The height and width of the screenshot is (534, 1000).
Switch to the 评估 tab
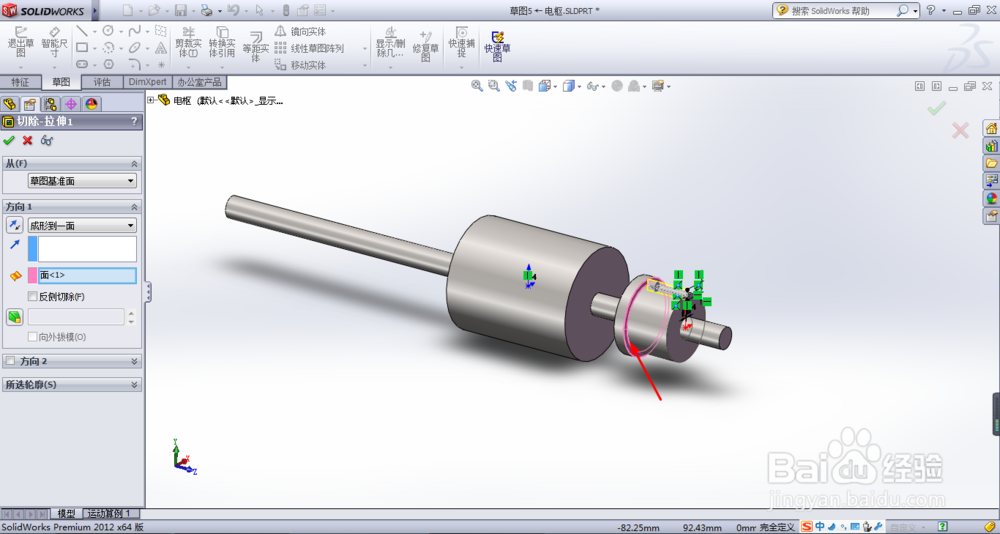click(102, 82)
